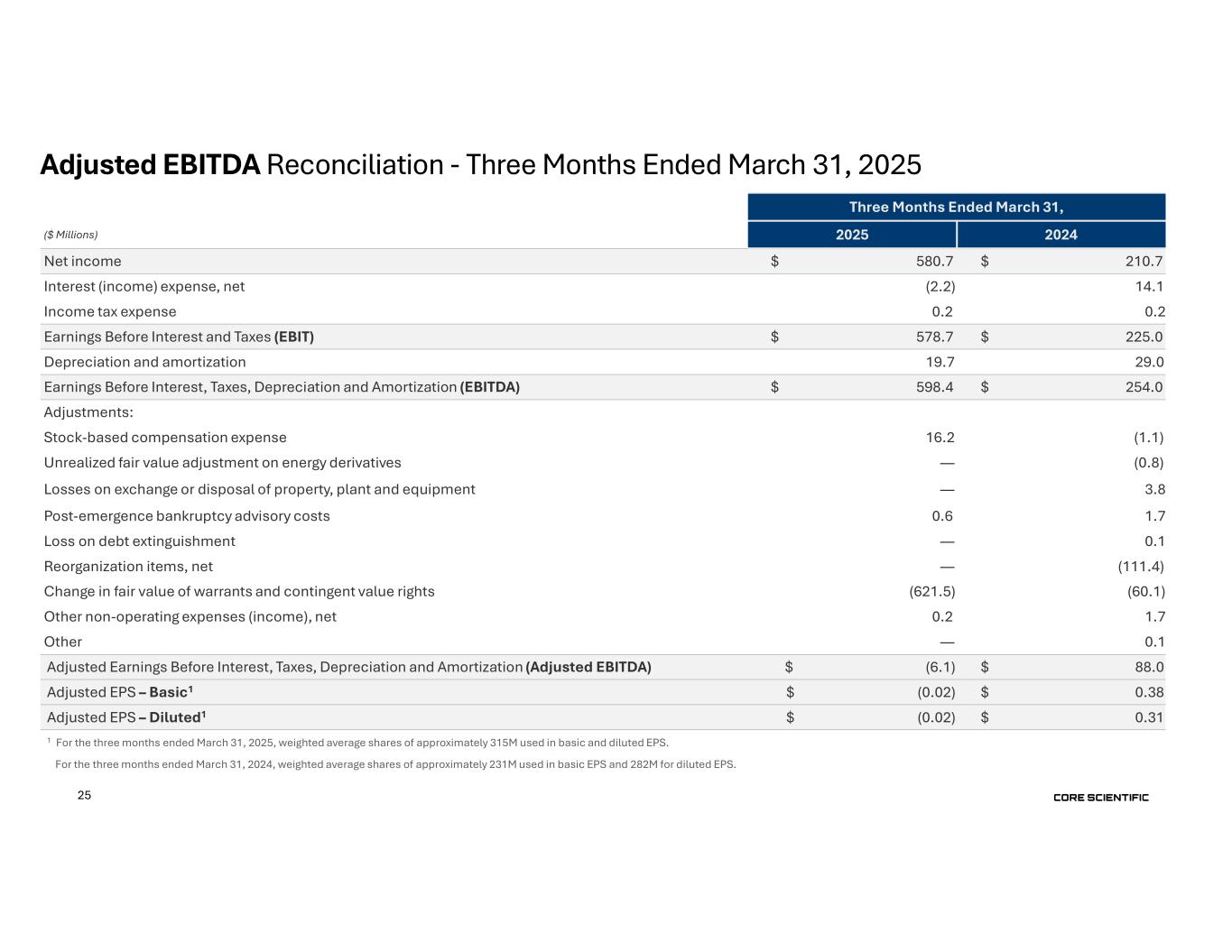Select the Adjusted EPS – Basic row label
1232x952 pixels.
coord(120,692)
